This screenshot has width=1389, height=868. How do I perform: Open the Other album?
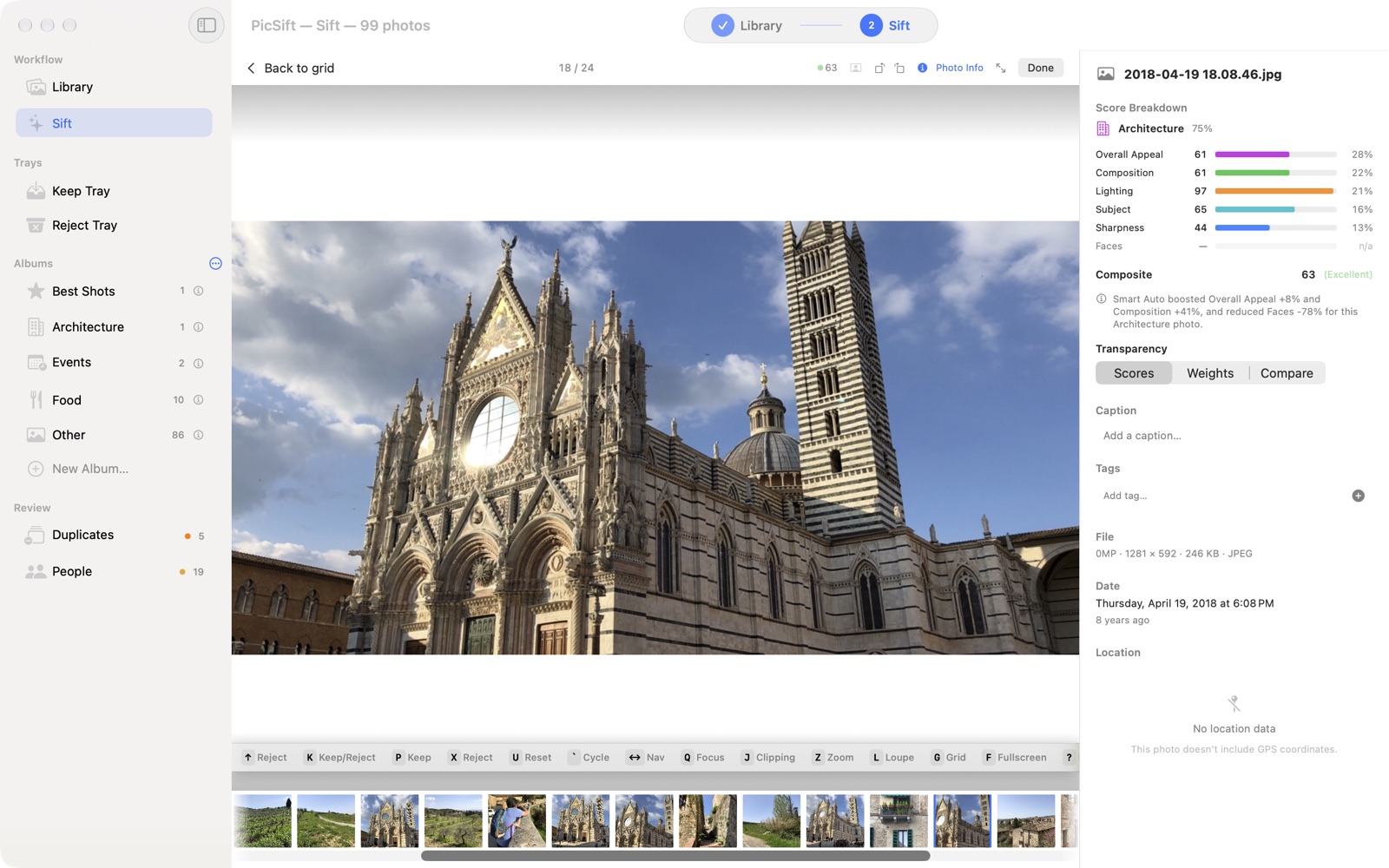[114, 435]
